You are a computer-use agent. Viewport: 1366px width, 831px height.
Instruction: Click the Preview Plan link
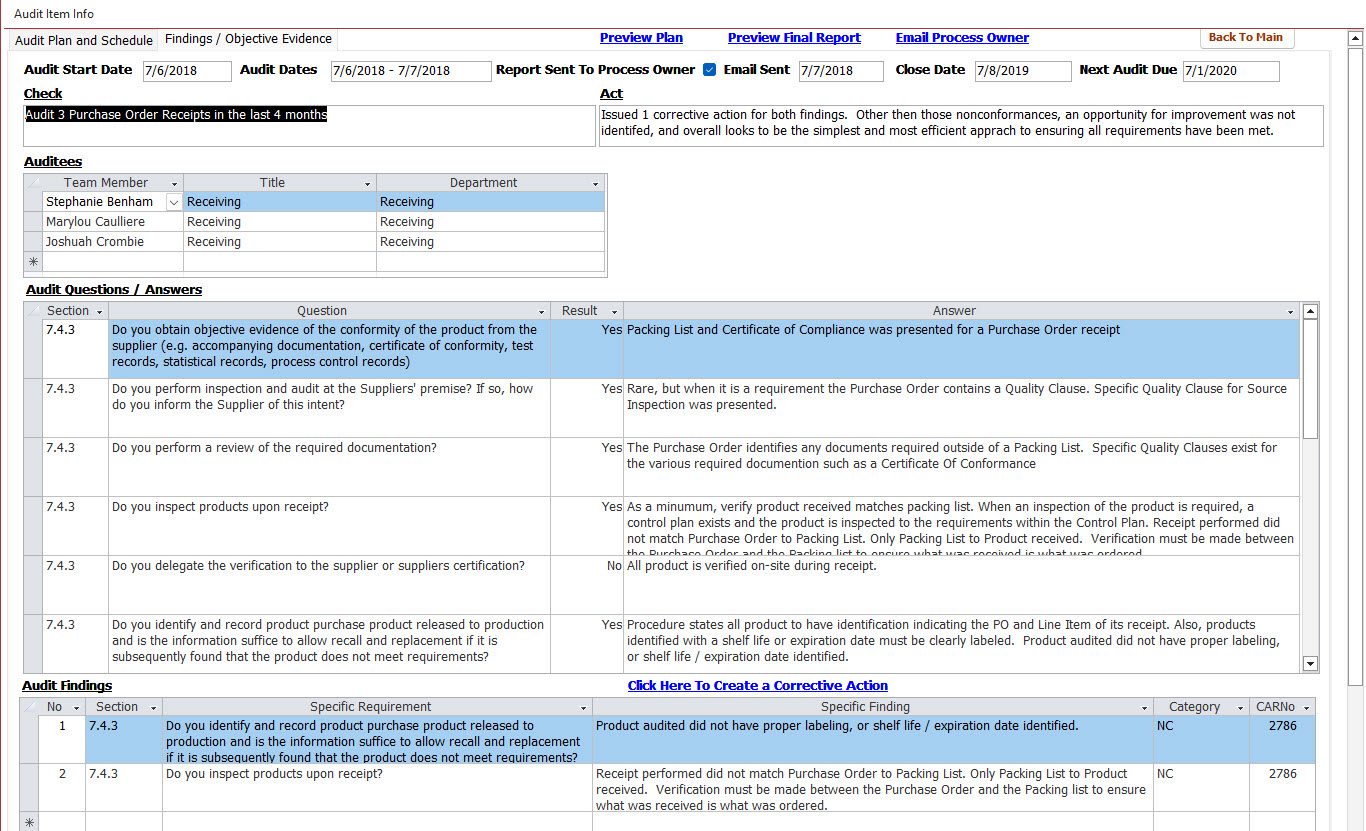coord(641,38)
